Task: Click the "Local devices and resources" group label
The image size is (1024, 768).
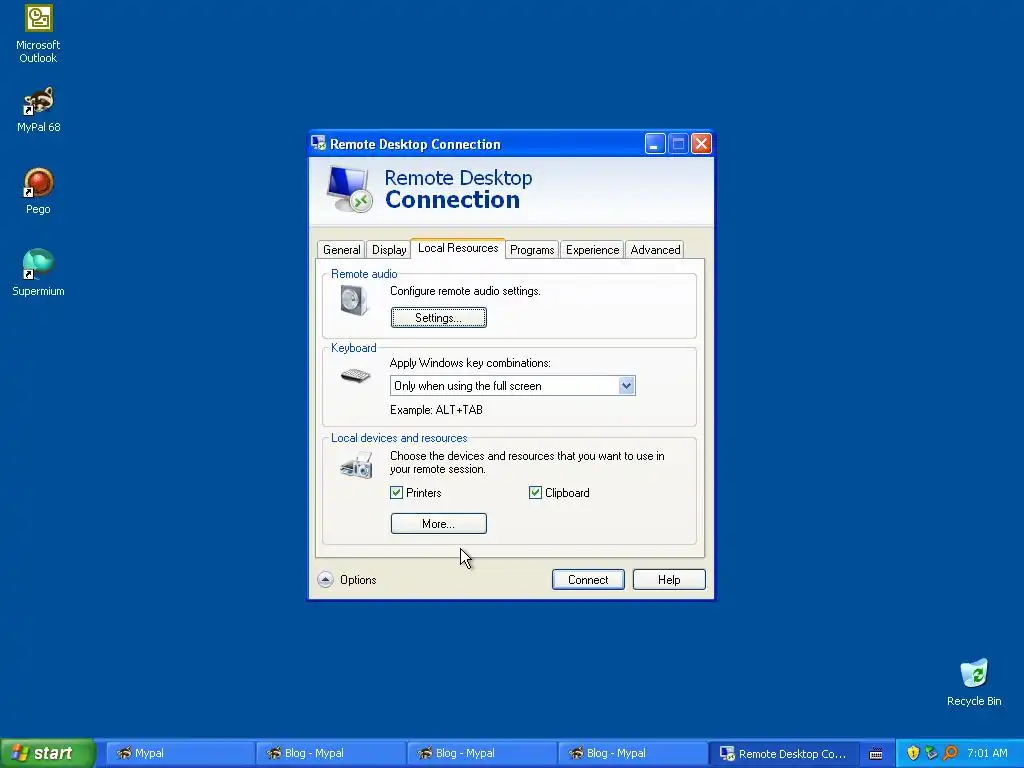Action: tap(399, 438)
